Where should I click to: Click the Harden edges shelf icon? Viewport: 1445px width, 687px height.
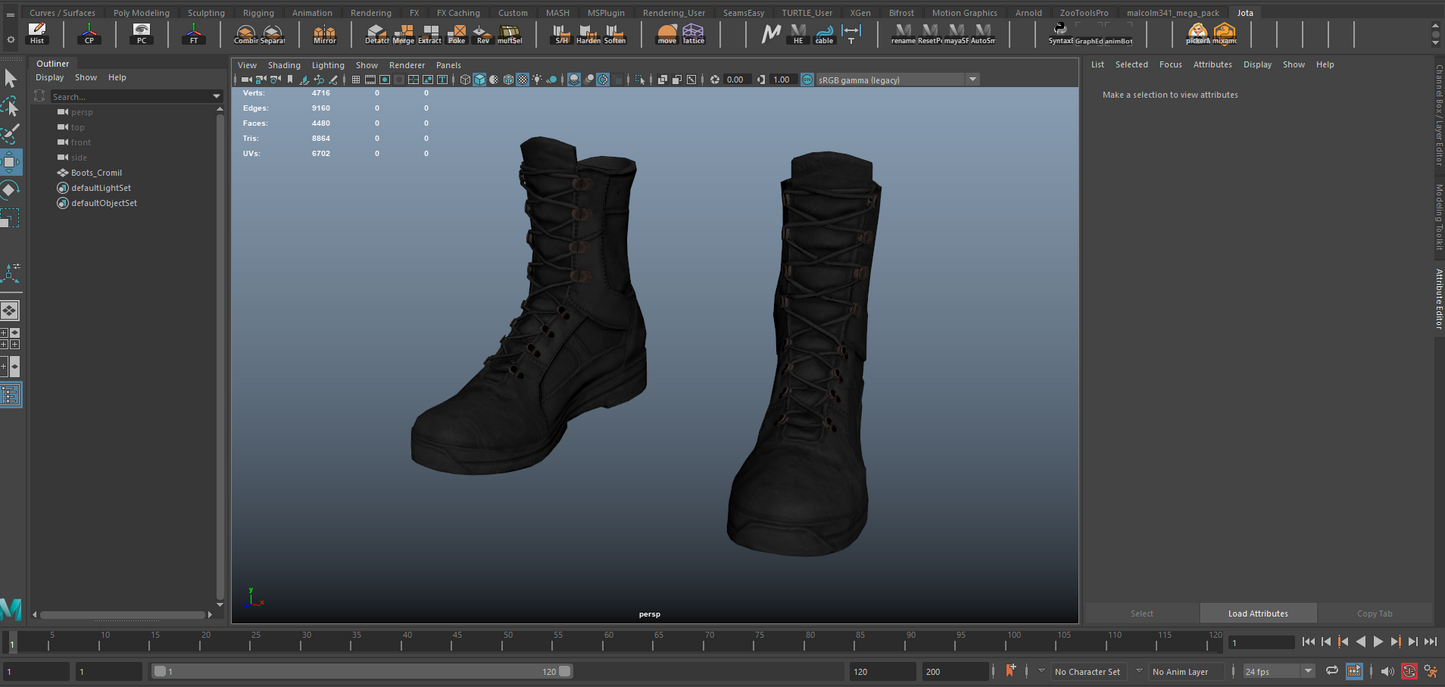pyautogui.click(x=588, y=34)
